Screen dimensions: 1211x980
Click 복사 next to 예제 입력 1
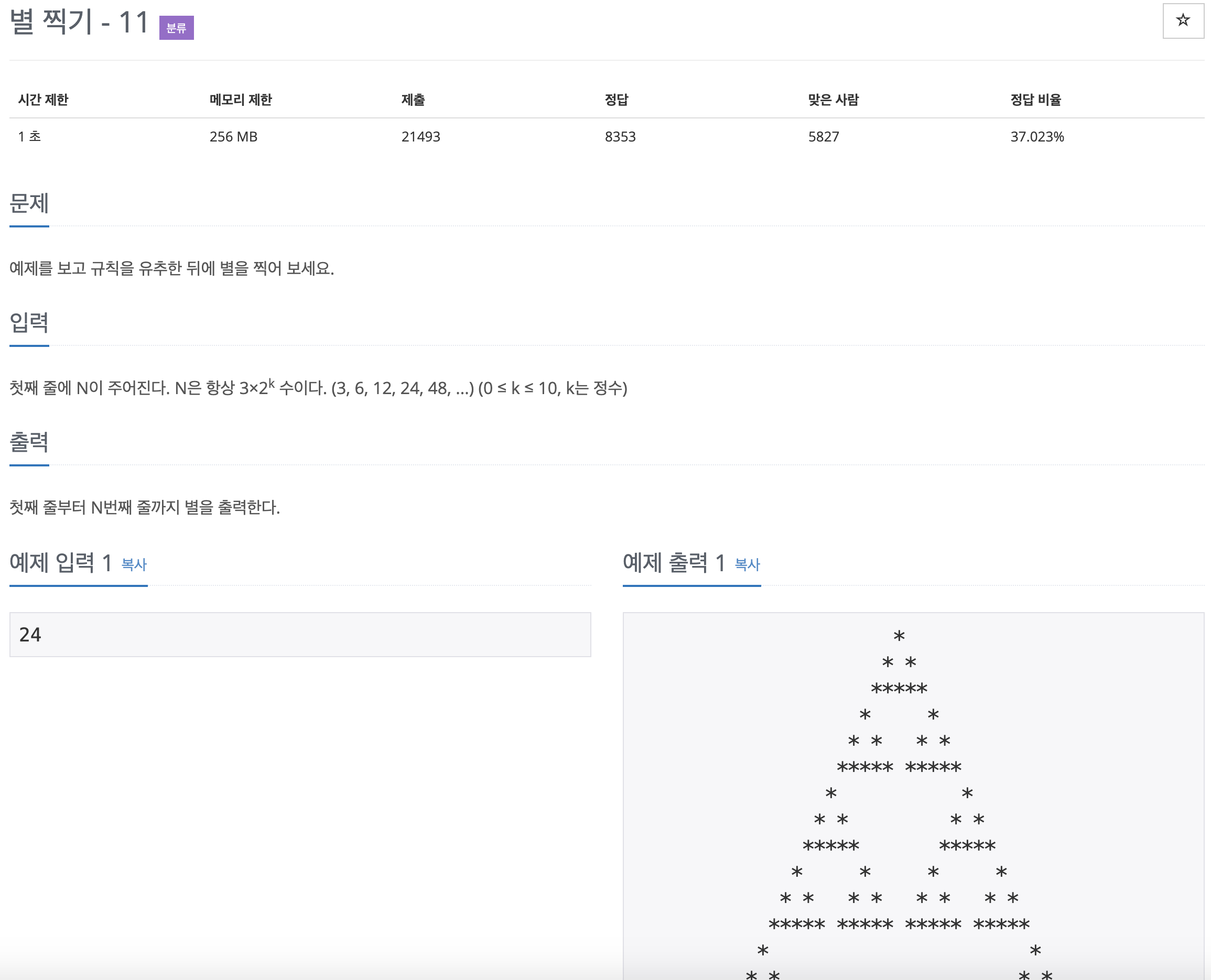click(x=134, y=564)
